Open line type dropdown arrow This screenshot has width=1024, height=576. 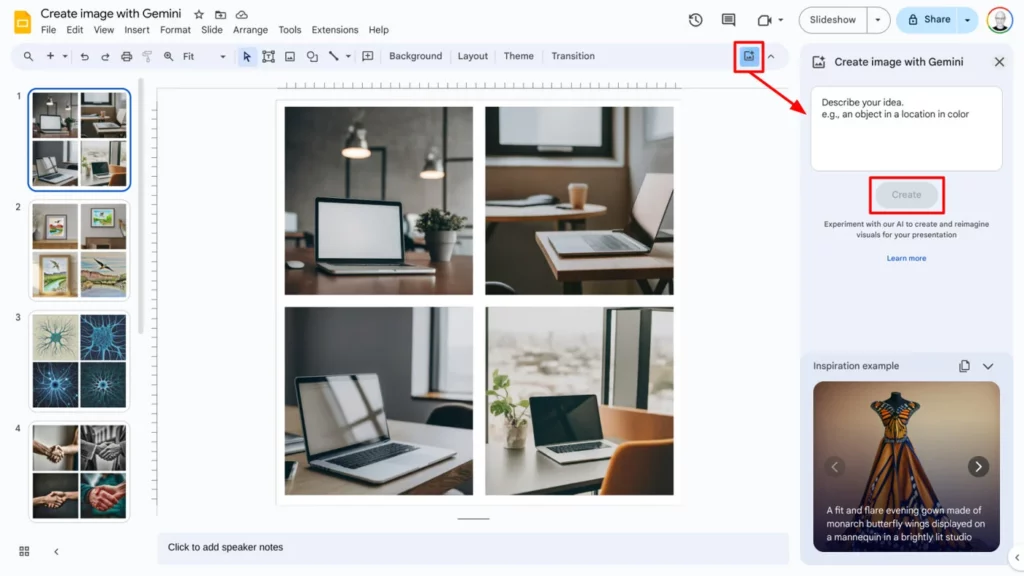tap(348, 56)
